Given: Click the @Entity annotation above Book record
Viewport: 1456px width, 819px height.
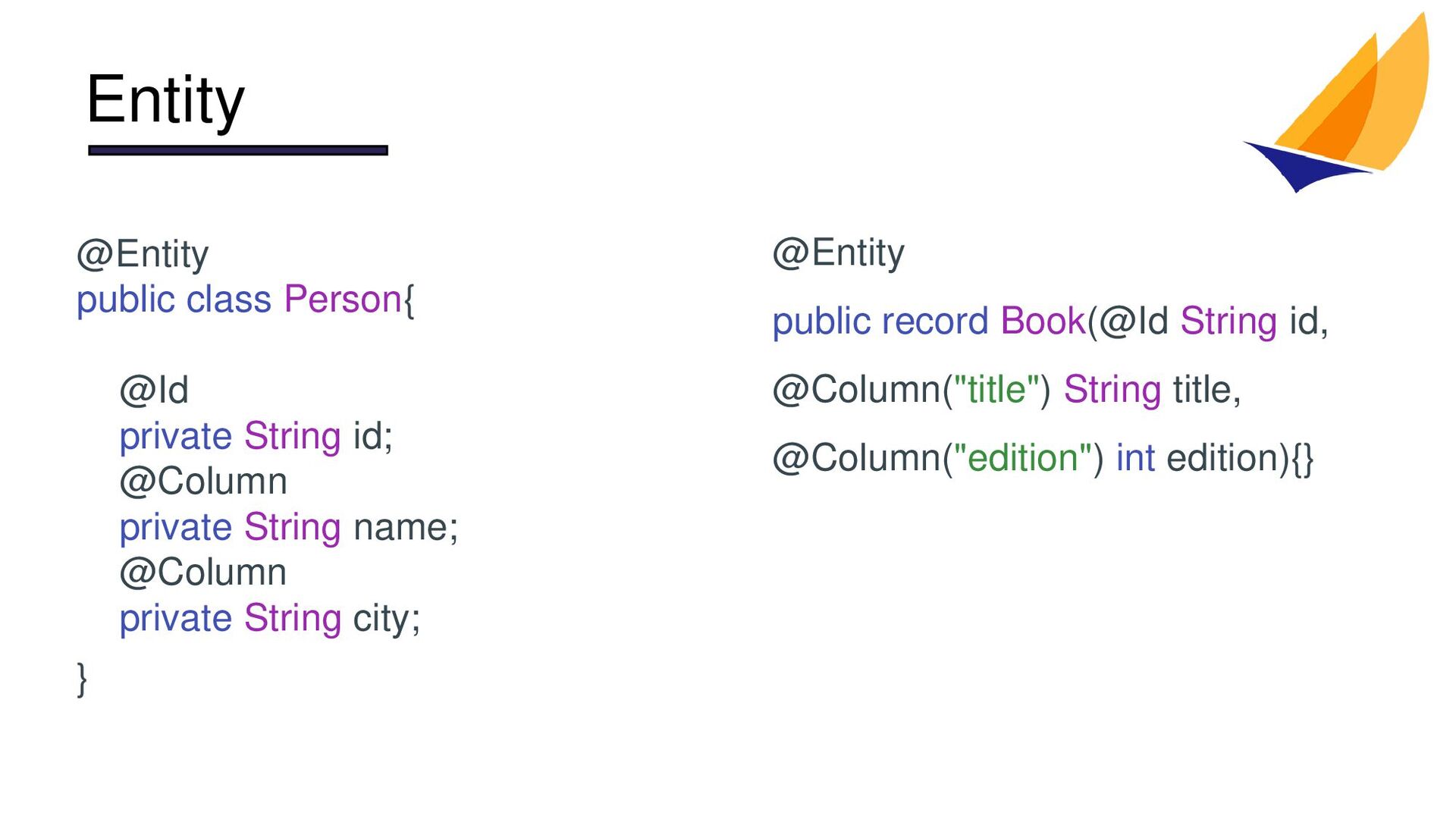Looking at the screenshot, I should point(839,253).
